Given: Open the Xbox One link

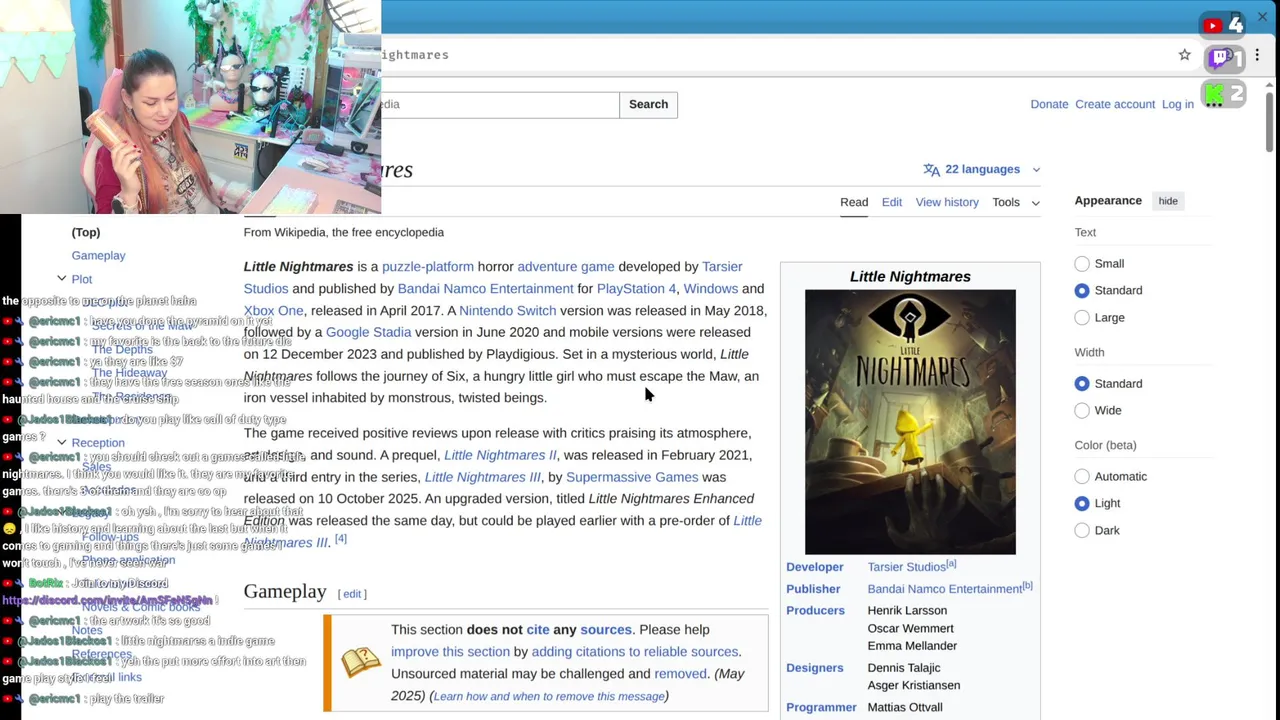Looking at the screenshot, I should 273,311.
